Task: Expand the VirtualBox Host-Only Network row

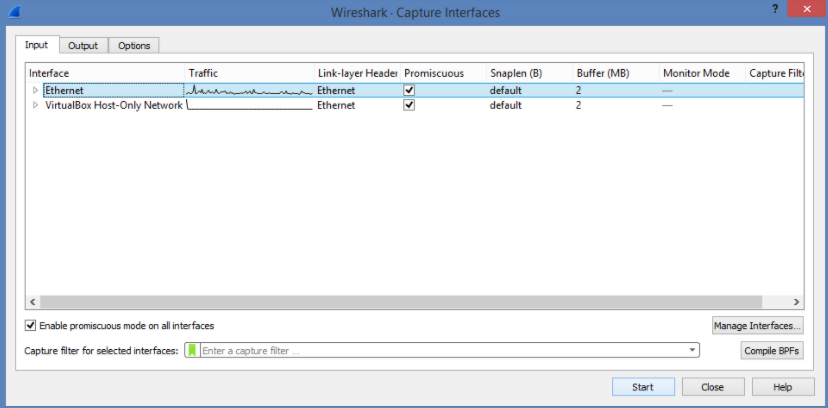Action: (x=35, y=105)
